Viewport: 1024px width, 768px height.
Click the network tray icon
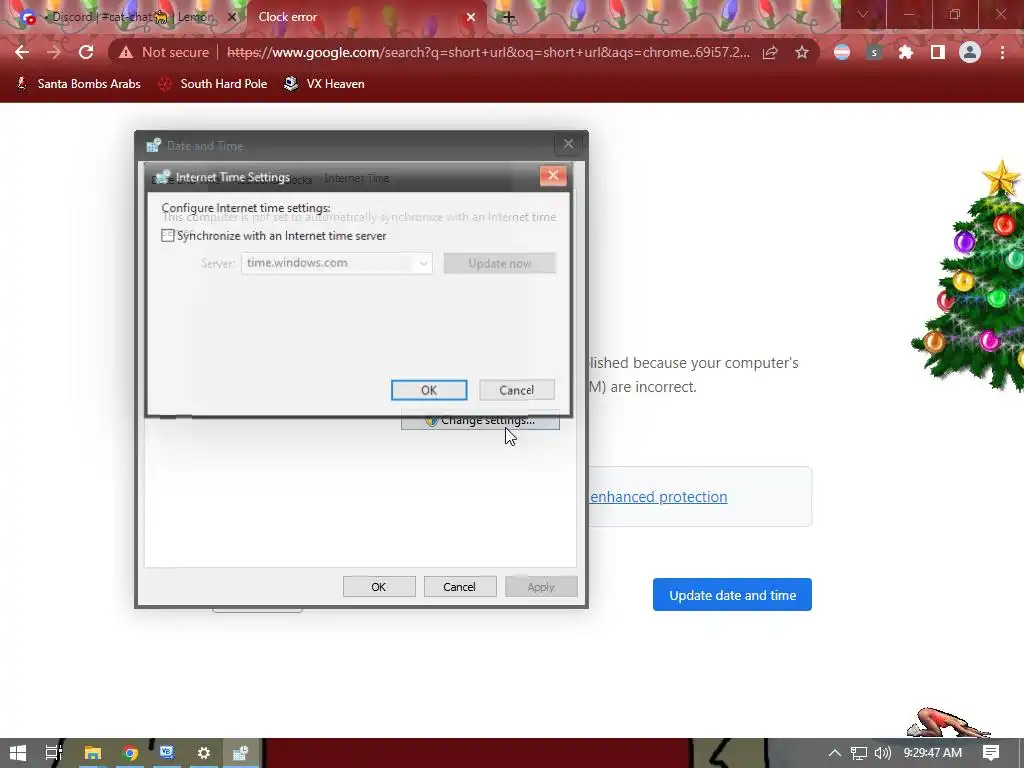pos(859,753)
